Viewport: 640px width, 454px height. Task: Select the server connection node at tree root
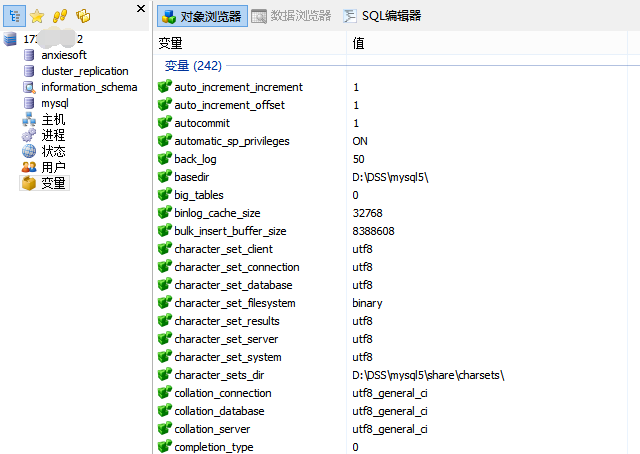[55, 39]
